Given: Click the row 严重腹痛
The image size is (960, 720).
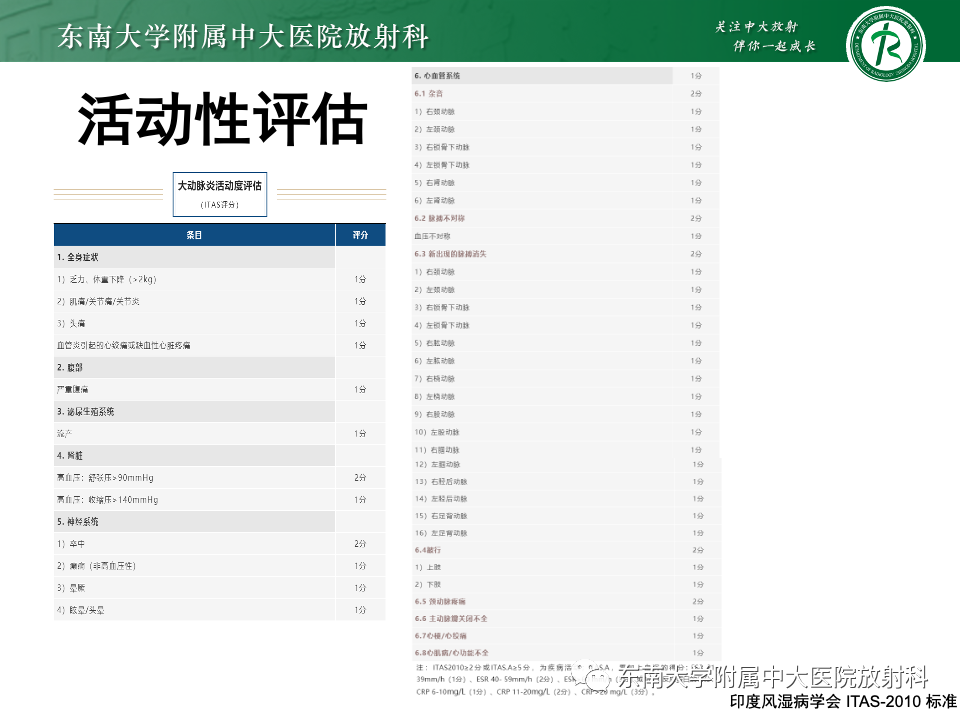Looking at the screenshot, I should click(x=220, y=389).
